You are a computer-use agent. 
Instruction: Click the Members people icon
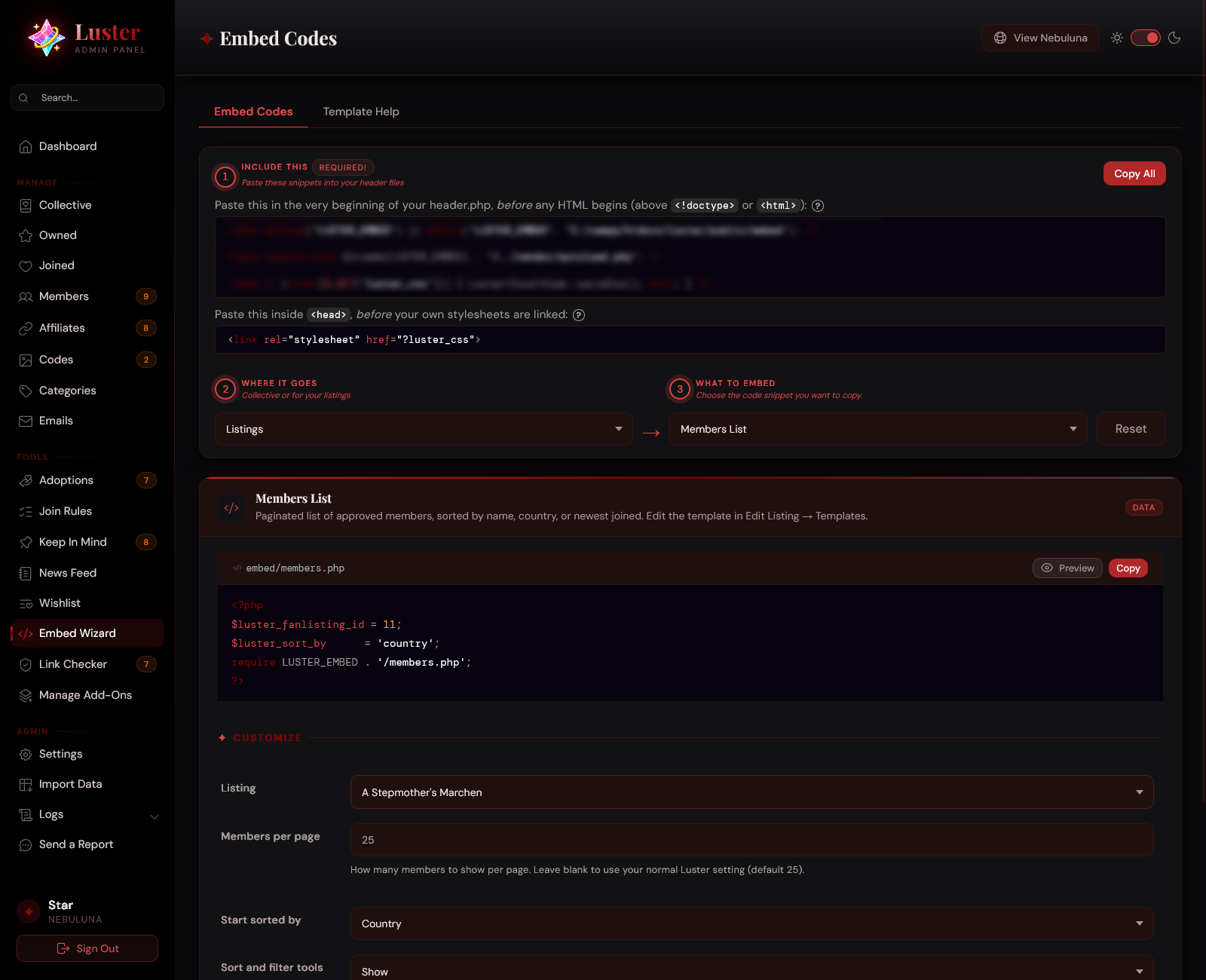[x=26, y=296]
